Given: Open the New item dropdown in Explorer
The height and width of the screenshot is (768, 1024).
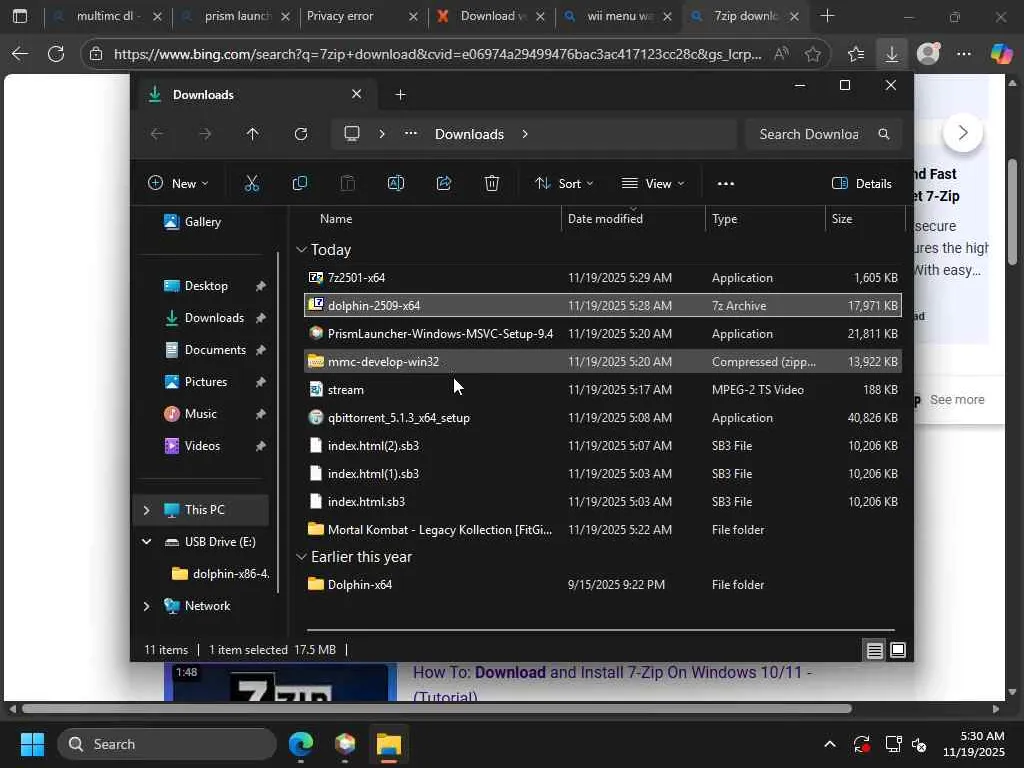Looking at the screenshot, I should 178,184.
